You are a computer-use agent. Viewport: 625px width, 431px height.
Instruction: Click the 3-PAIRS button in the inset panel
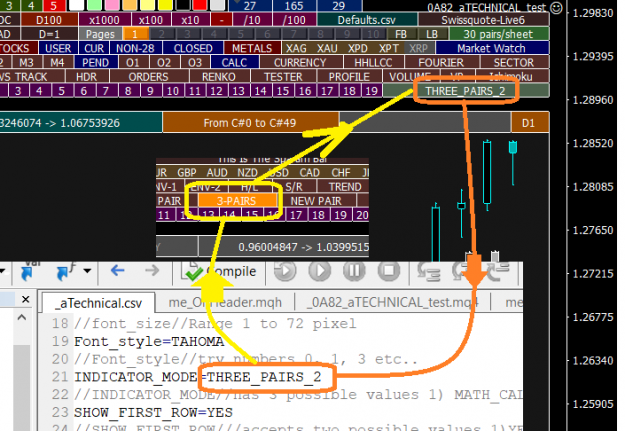click(x=236, y=201)
